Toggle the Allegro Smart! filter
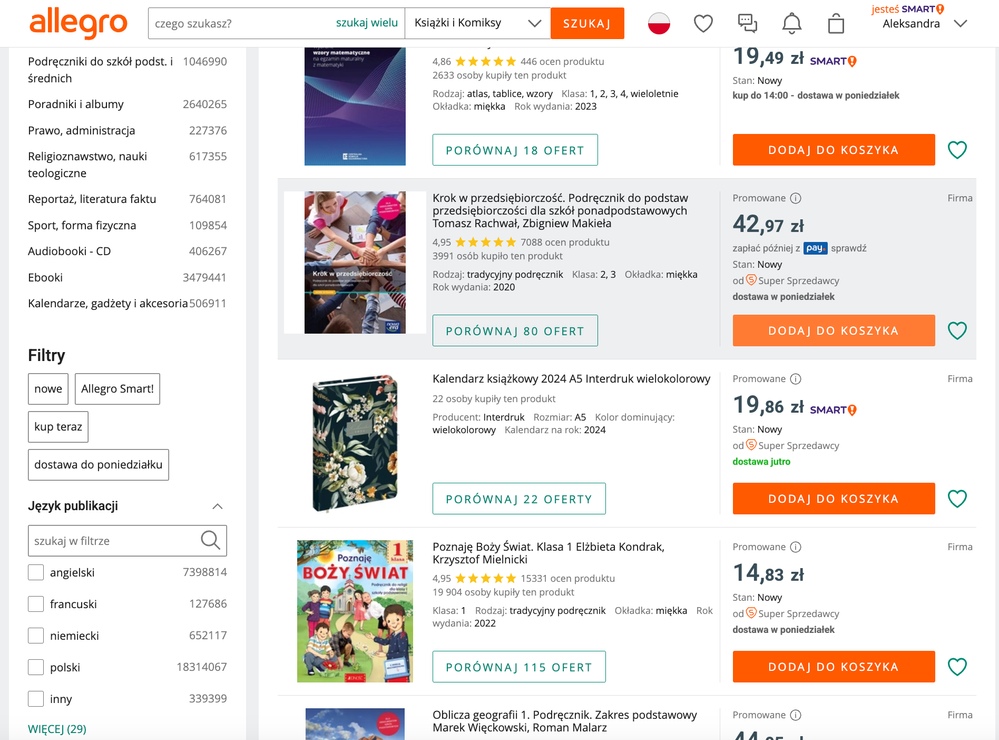Viewport: 999px width, 740px height. point(117,389)
